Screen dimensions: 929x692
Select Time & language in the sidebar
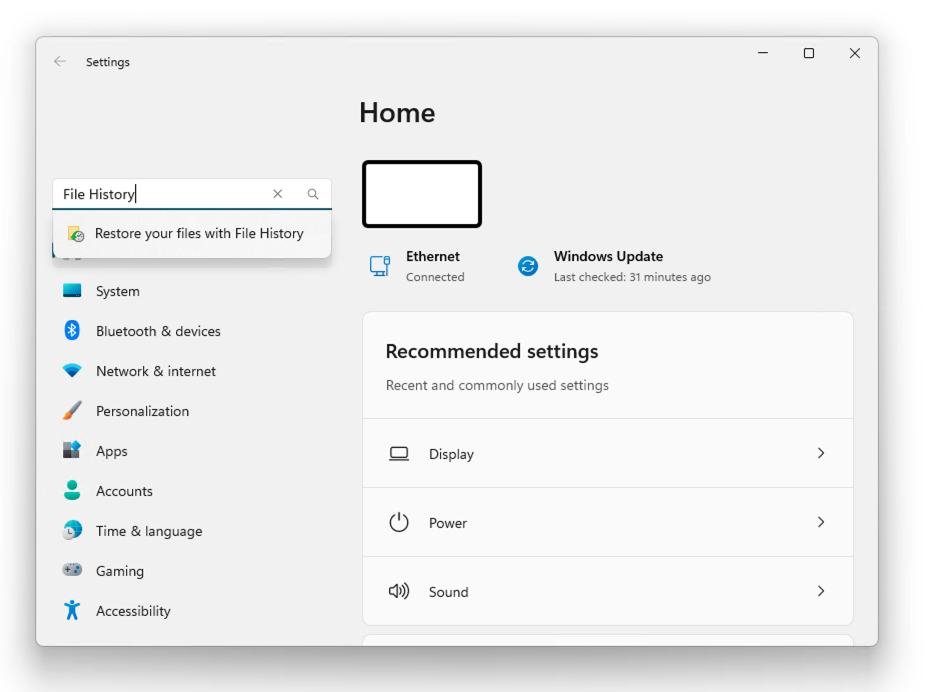click(149, 531)
